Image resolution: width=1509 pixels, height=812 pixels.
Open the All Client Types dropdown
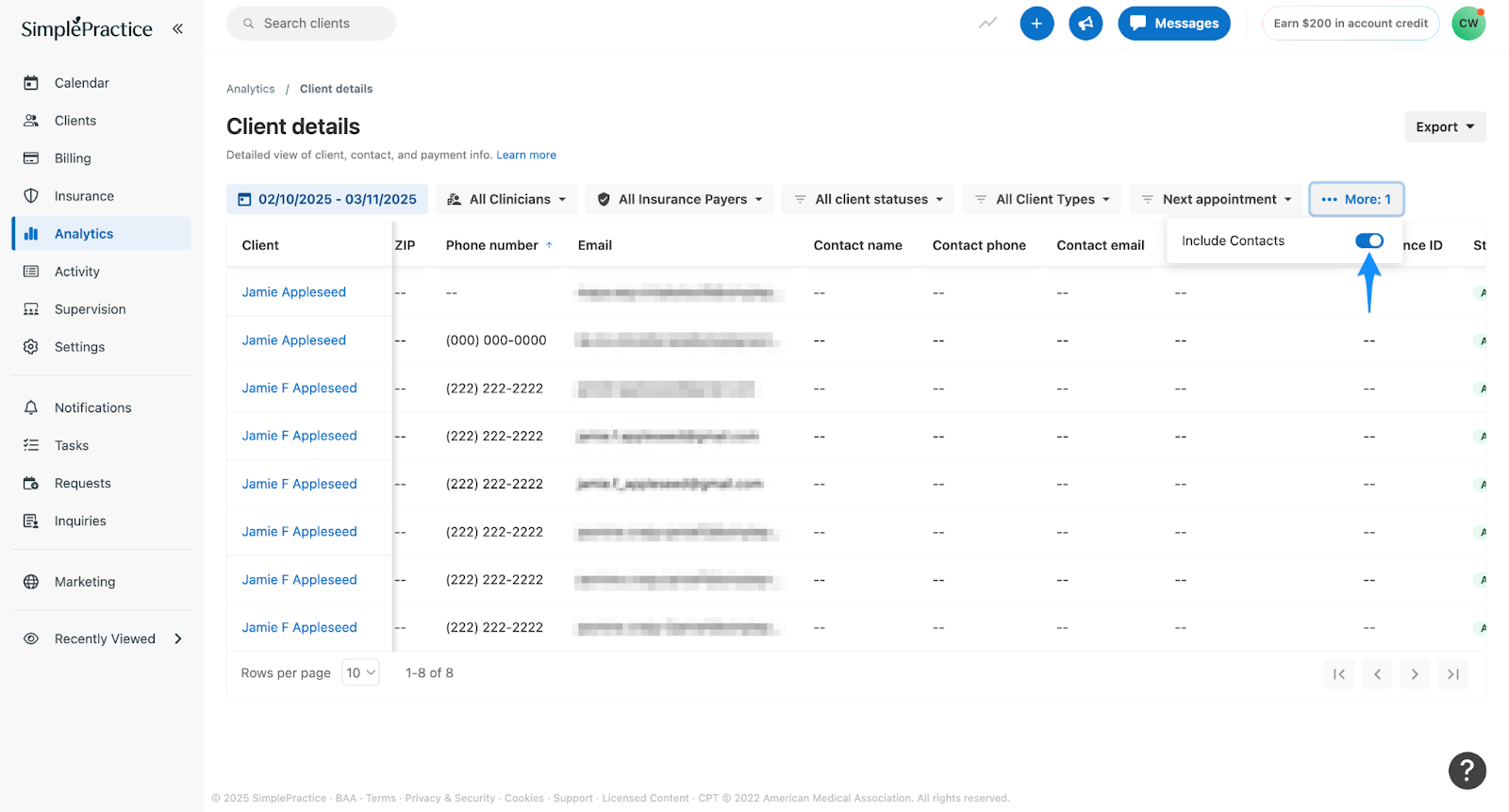(x=1041, y=199)
